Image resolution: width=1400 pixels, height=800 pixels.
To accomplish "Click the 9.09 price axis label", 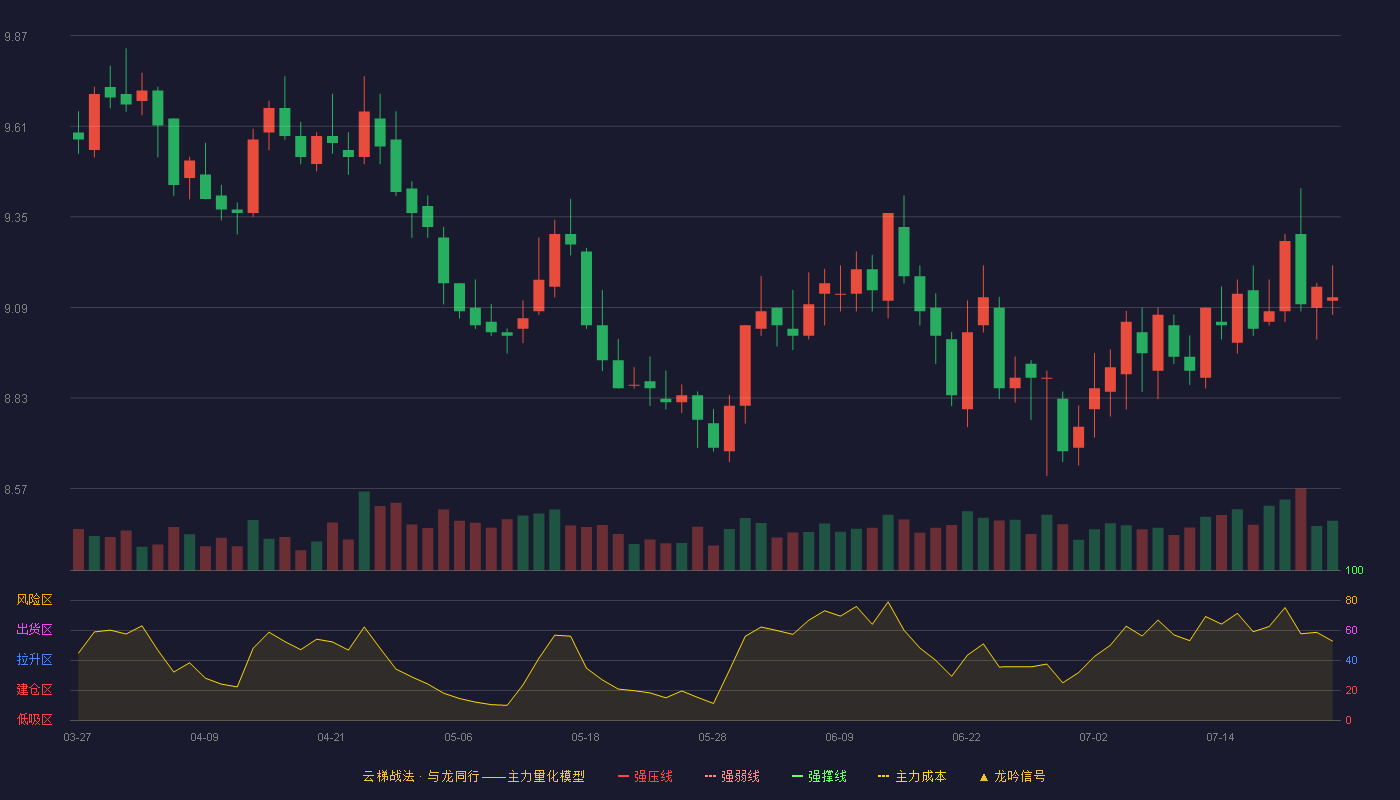I will 16,309.
